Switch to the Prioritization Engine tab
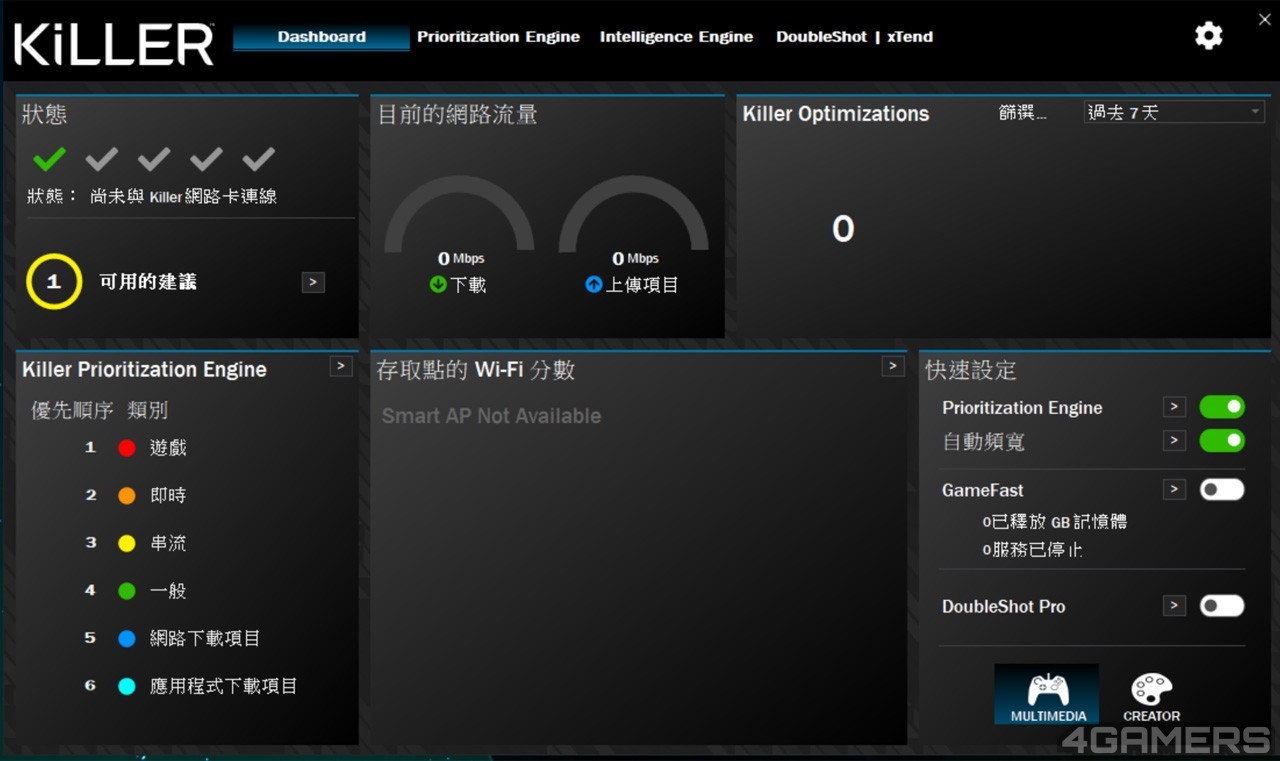Image resolution: width=1280 pixels, height=761 pixels. tap(498, 37)
